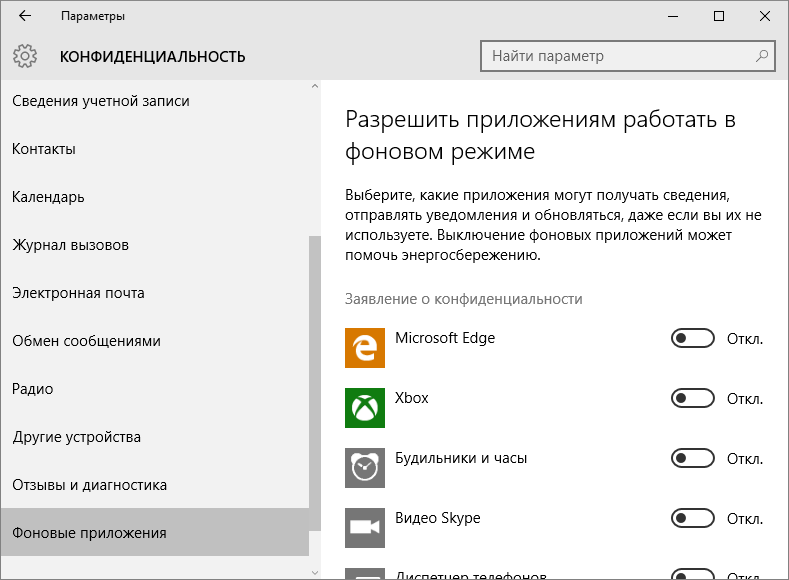Click sidebar scrollbar down arrow
The width and height of the screenshot is (789, 580).
point(314,572)
